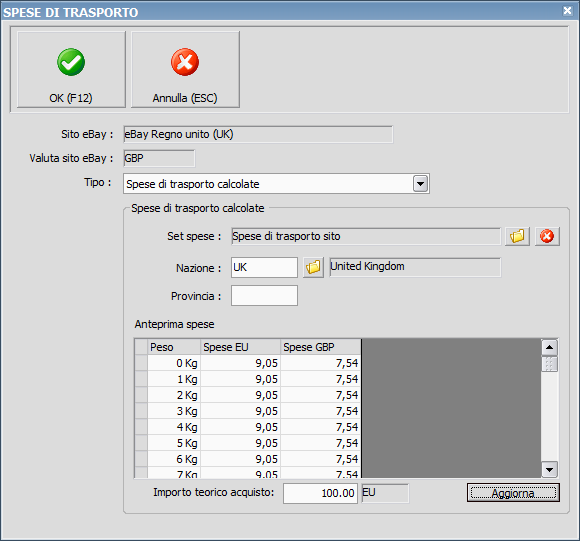Click the row selector beside 3 Kg
Image resolution: width=580 pixels, height=541 pixels.
point(141,411)
